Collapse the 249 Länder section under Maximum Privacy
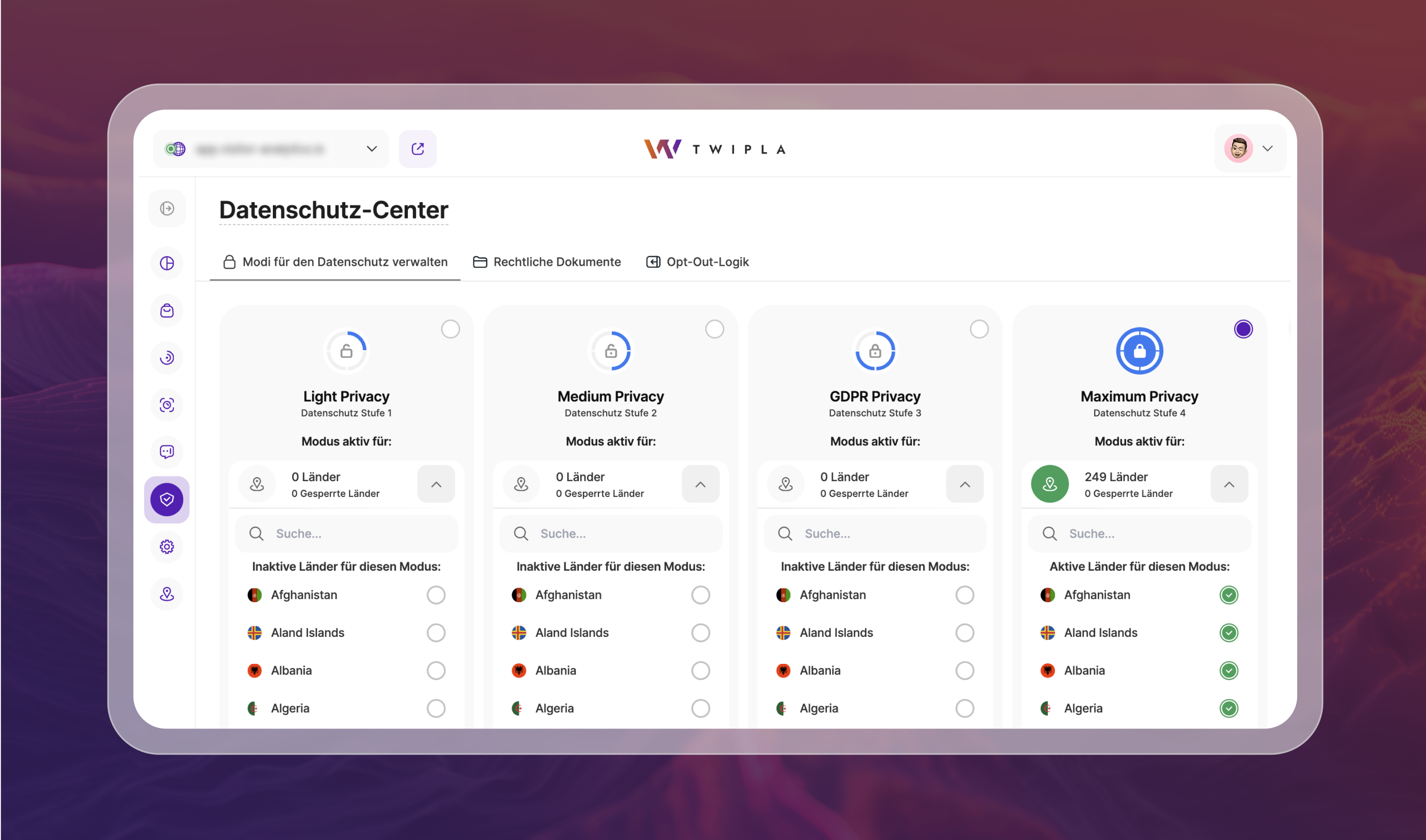1426x840 pixels. [1228, 484]
